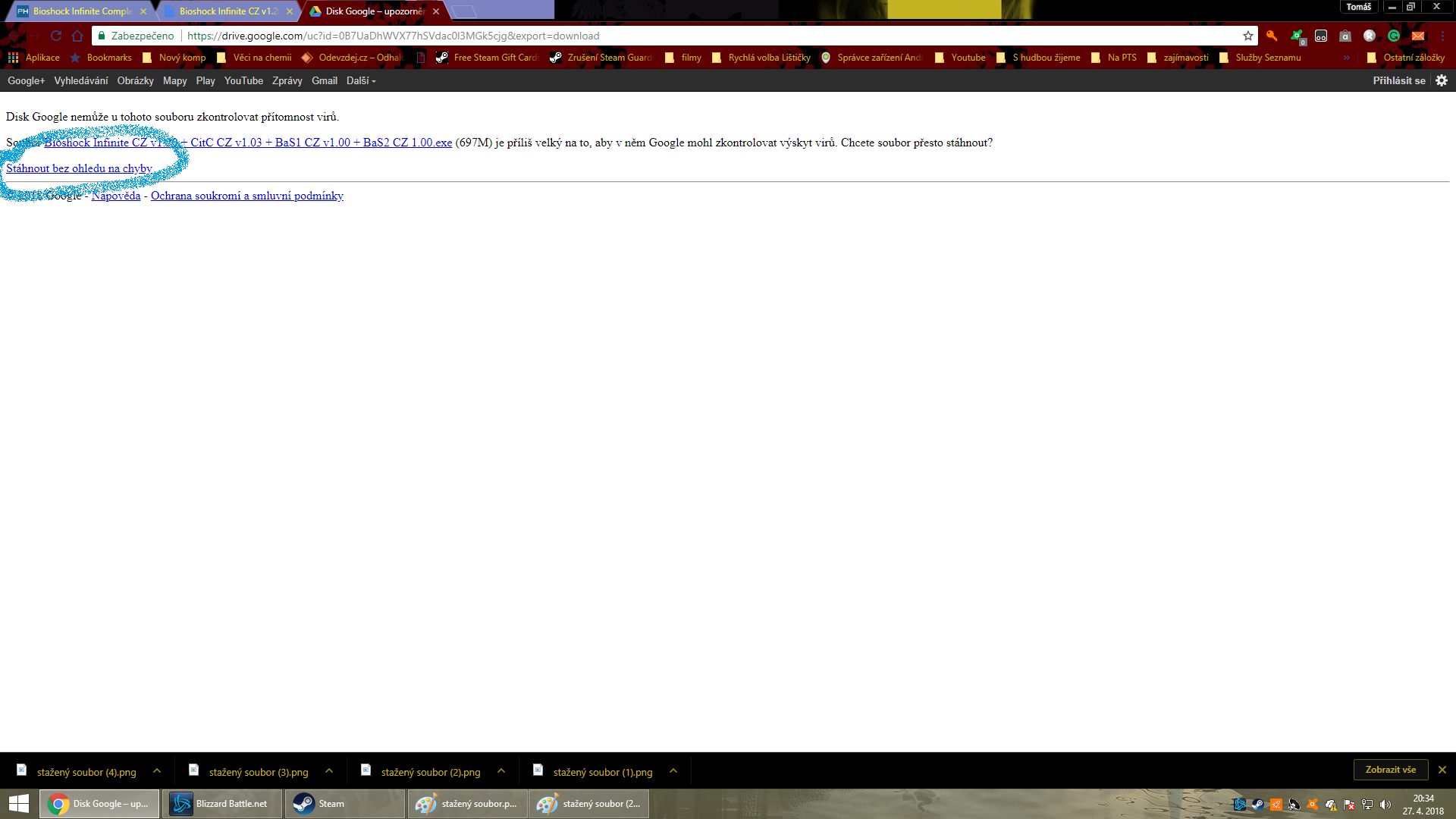1456x819 pixels.
Task: Open the network connection tray icon
Action: 1367,805
